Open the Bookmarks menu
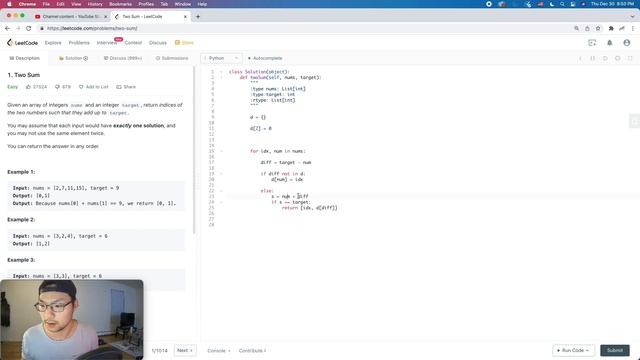Viewport: 640px width, 360px height. [120, 4]
